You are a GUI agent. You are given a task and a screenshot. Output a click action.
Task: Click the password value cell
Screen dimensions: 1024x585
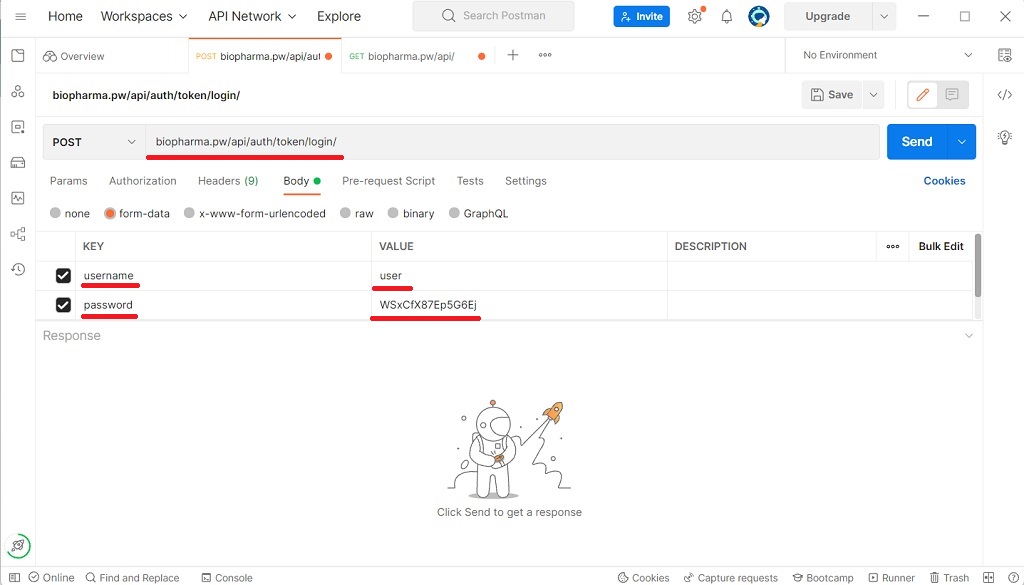(x=519, y=305)
